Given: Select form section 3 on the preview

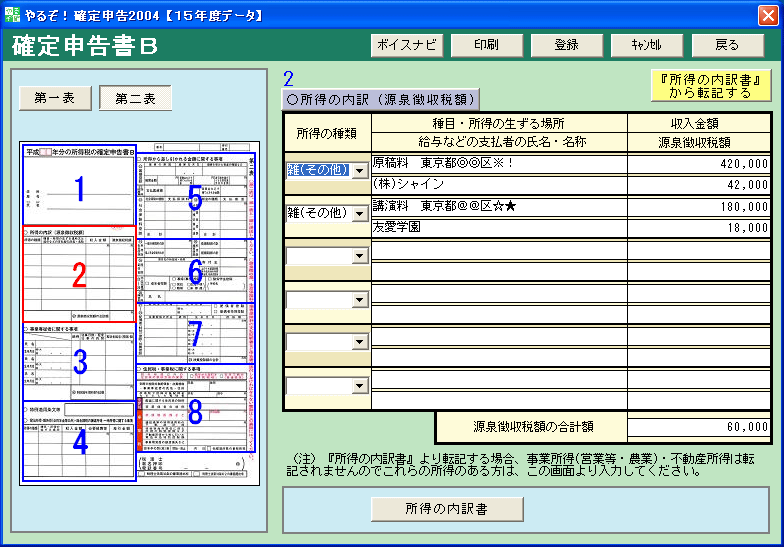Looking at the screenshot, I should pyautogui.click(x=79, y=361).
